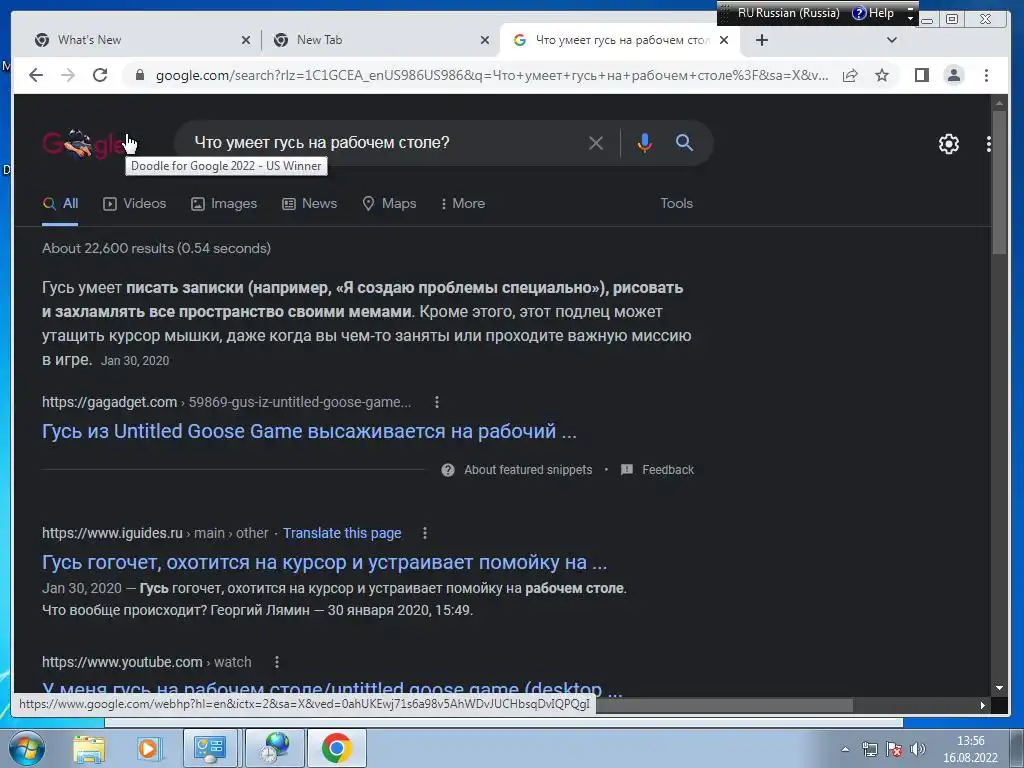Open the Гусь из Untitled Goose Game result
The image size is (1024, 768).
coord(310,431)
